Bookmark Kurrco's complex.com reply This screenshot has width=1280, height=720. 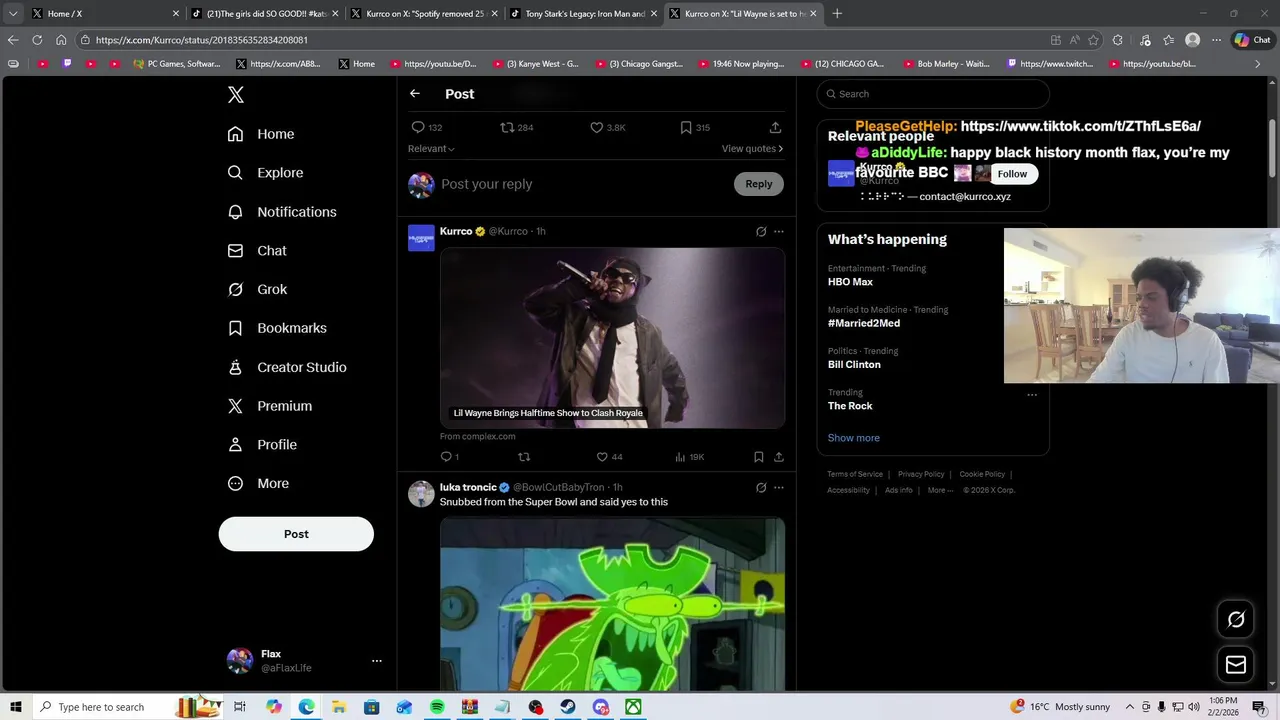(758, 457)
